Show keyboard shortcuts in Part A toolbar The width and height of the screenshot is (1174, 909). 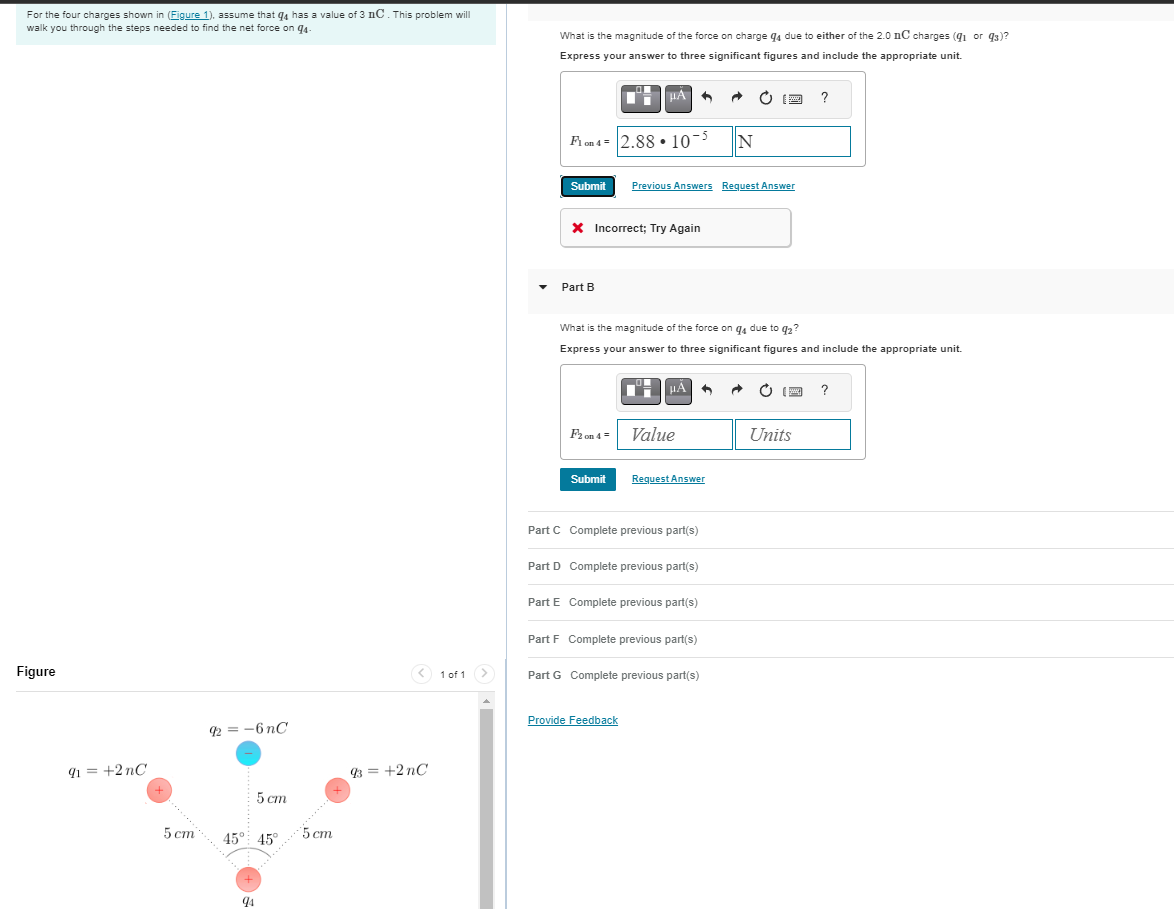tap(793, 98)
